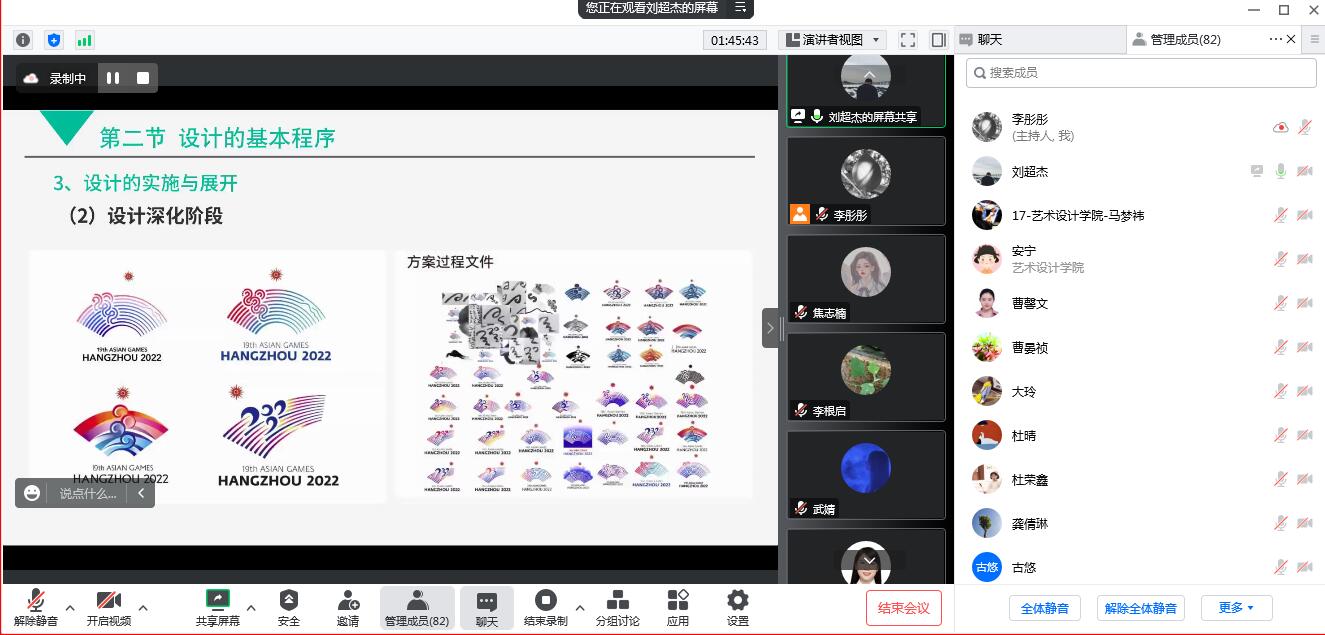Image resolution: width=1325 pixels, height=635 pixels.
Task: Enter full screen mode icon
Action: pos(908,40)
